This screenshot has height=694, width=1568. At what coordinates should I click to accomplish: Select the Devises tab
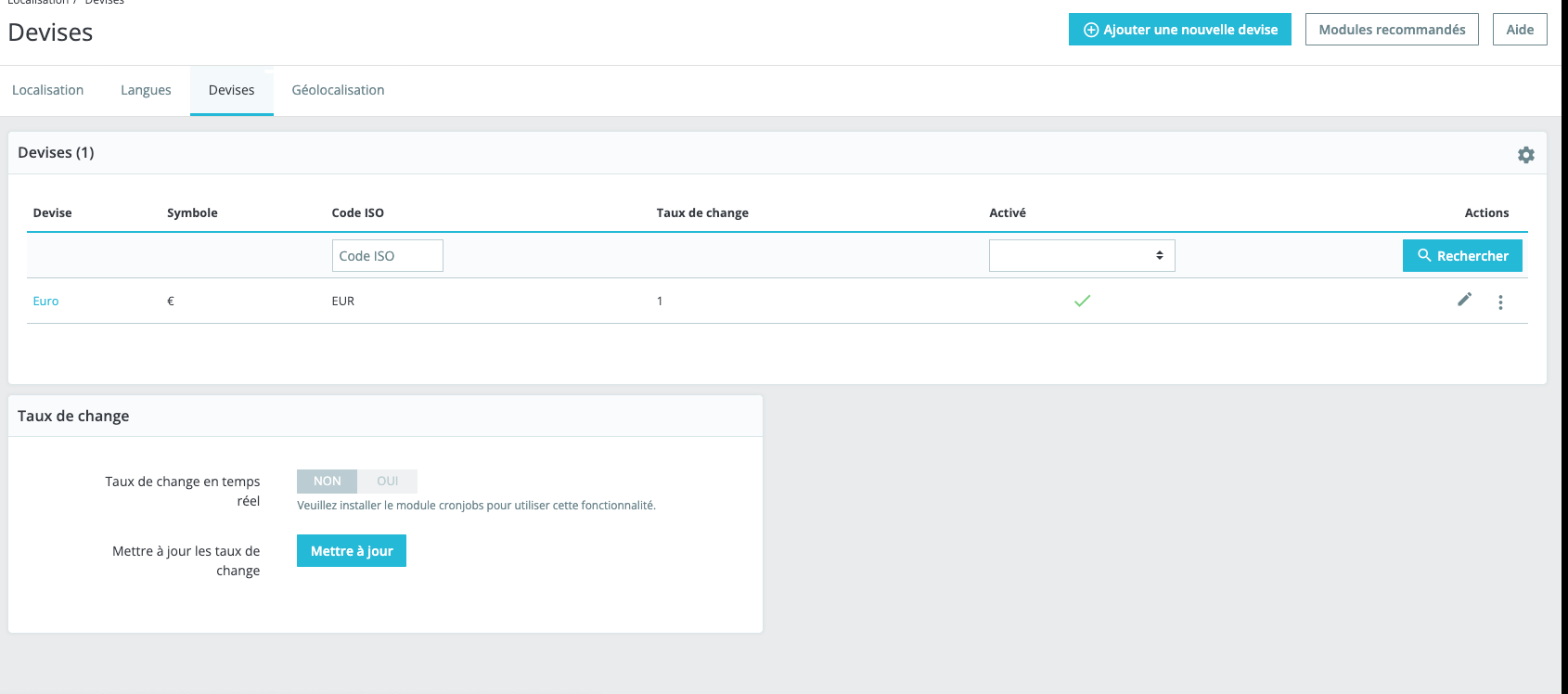(231, 90)
